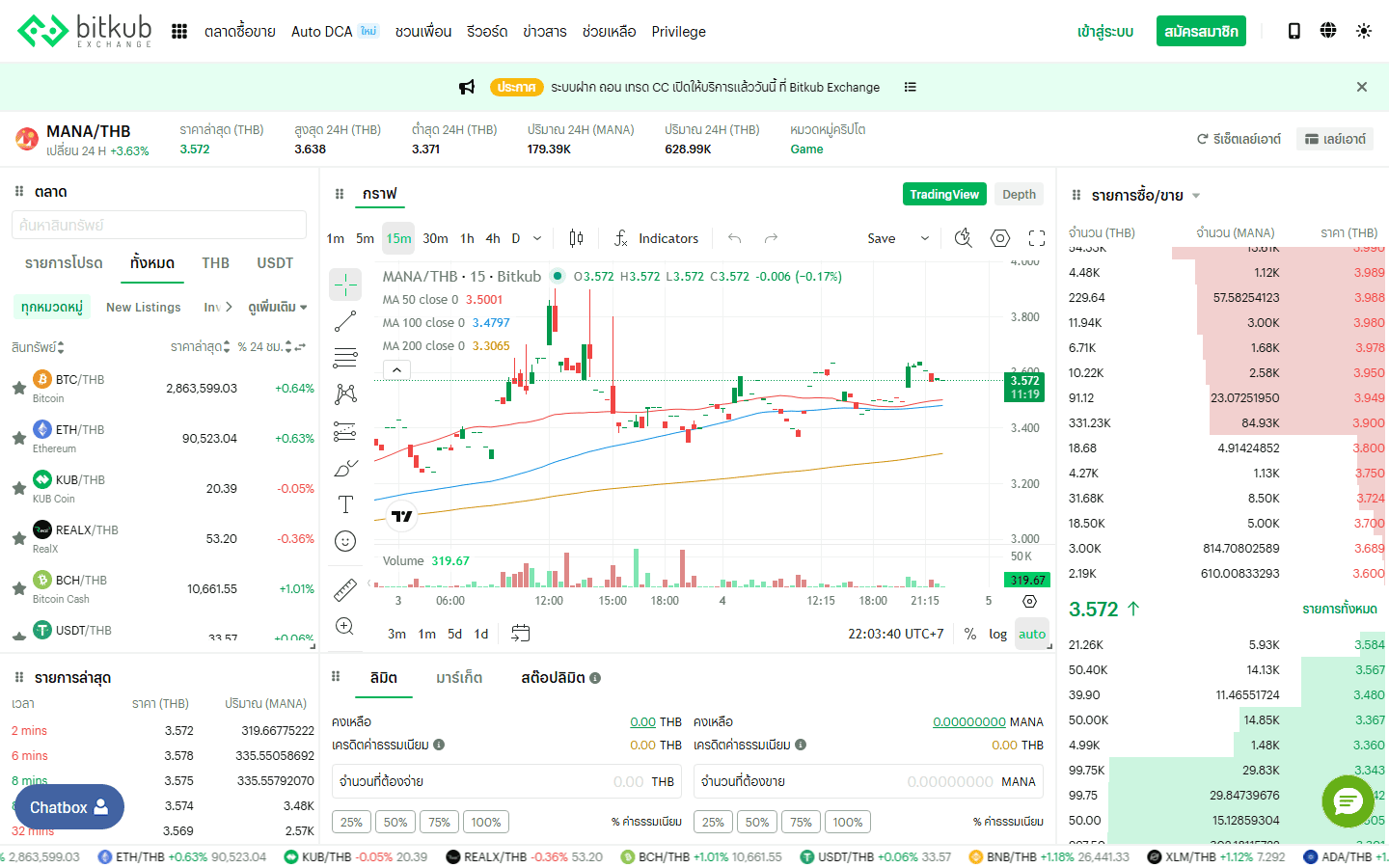Open the mobile app download icon

(1294, 31)
